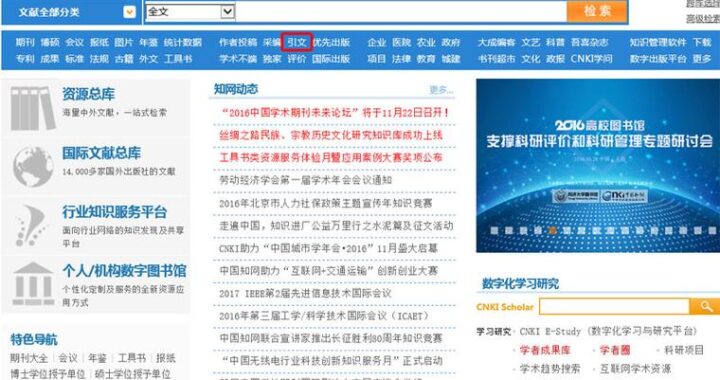Screen dimensions: 720x380
Task: Open the 2017 IEEE第2届先进信息技术国际会议 item
Action: tap(305, 293)
